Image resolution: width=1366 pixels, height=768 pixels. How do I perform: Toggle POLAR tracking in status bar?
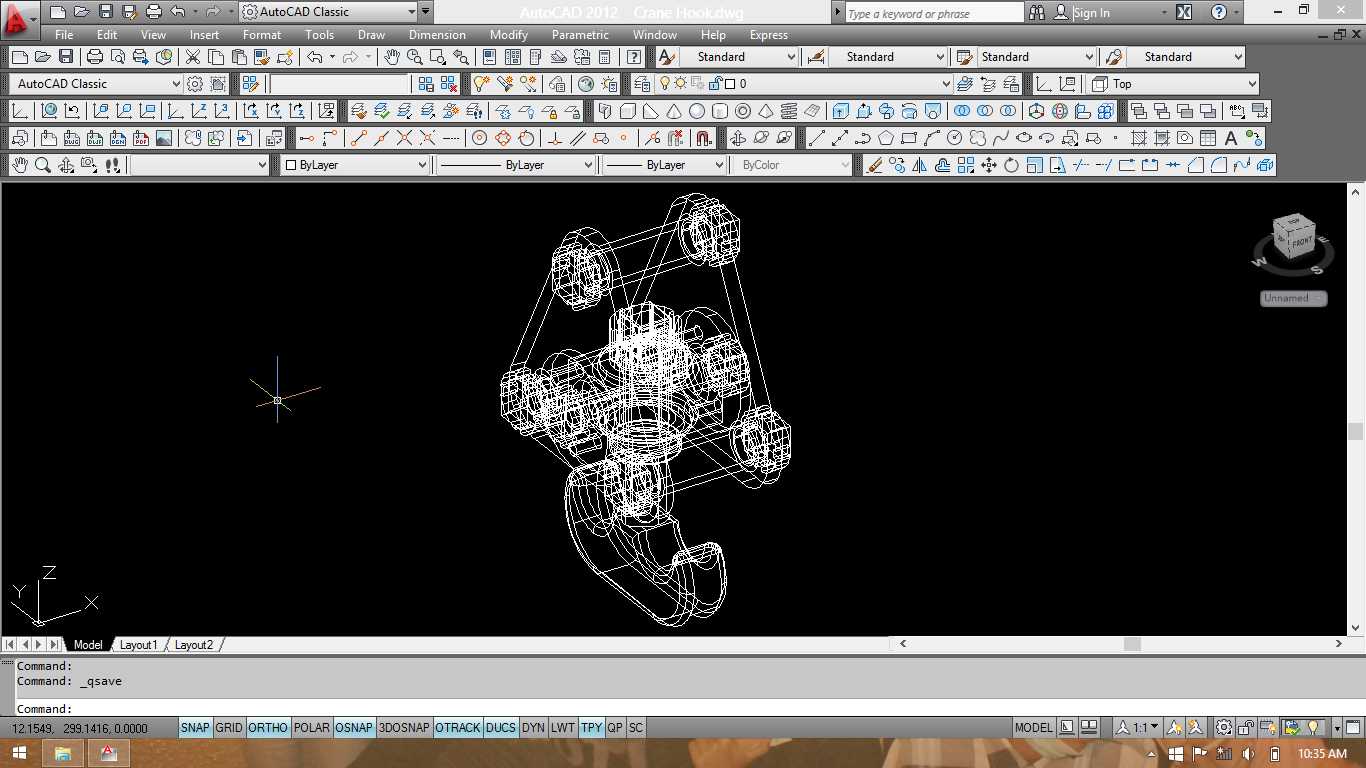[312, 728]
